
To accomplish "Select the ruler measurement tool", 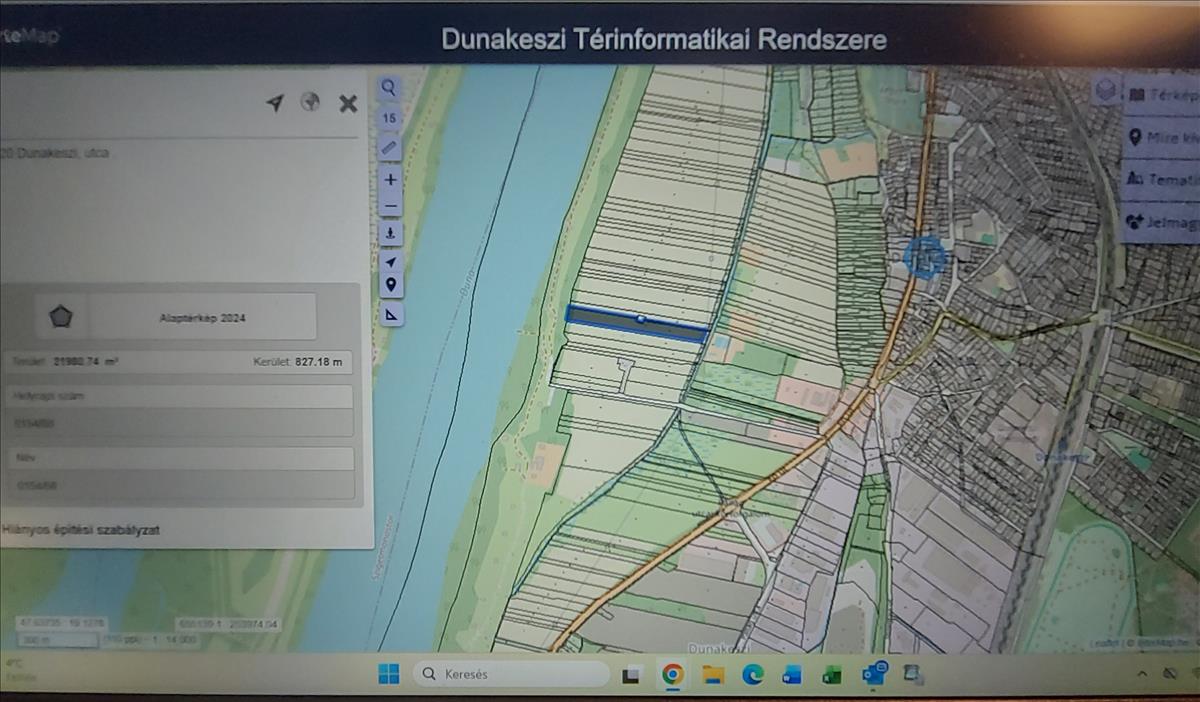I will [390, 148].
